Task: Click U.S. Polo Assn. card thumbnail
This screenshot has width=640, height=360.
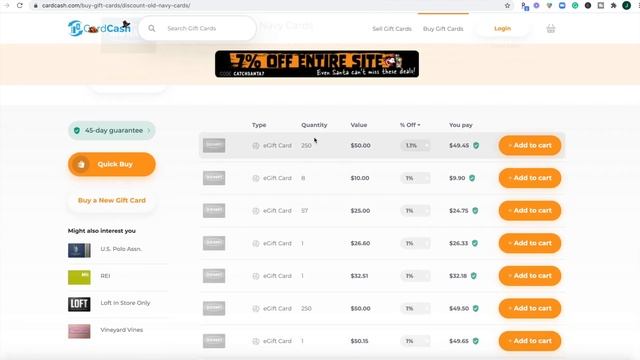Action: click(79, 250)
